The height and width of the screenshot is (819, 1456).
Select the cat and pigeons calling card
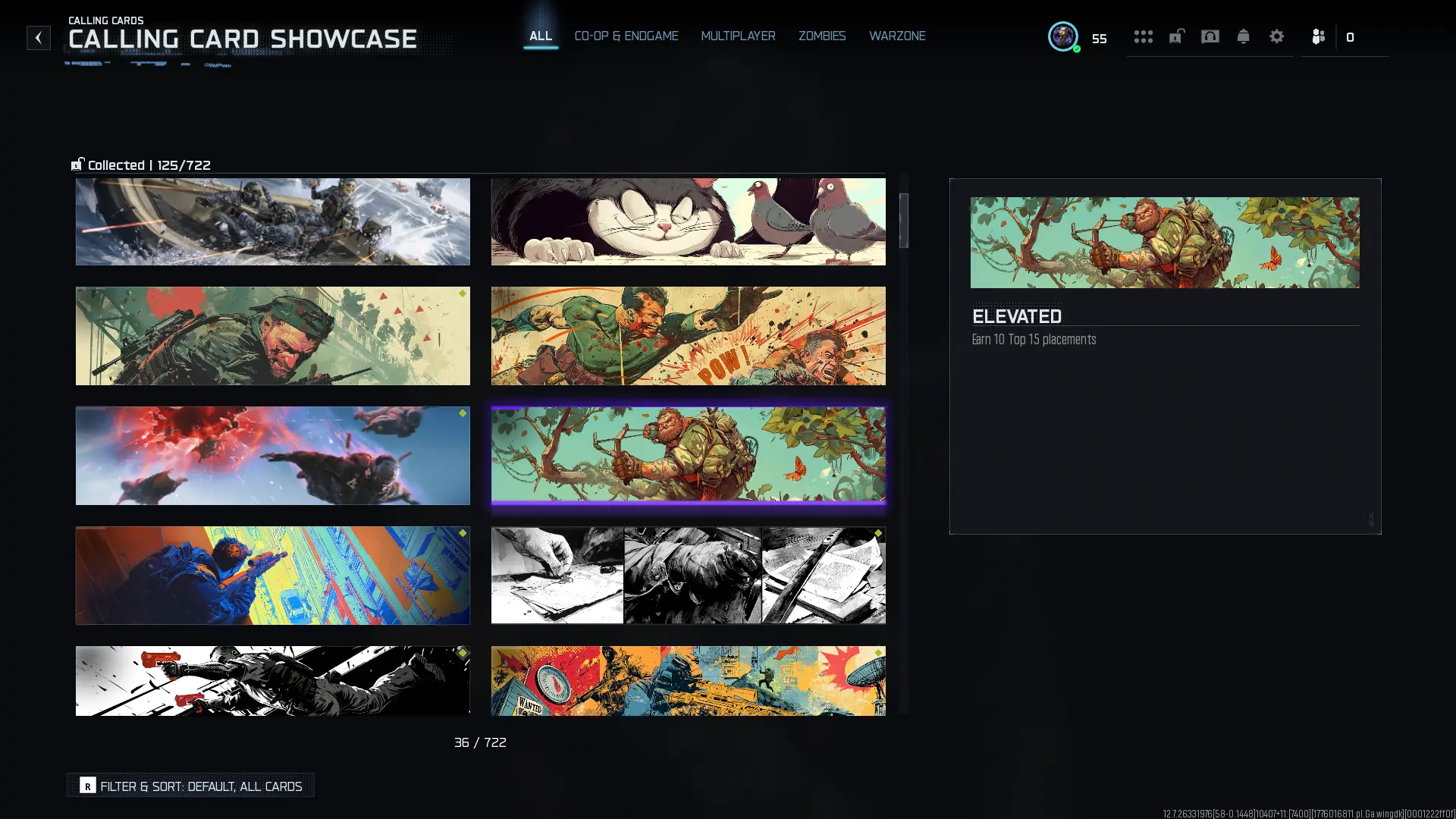(x=688, y=221)
